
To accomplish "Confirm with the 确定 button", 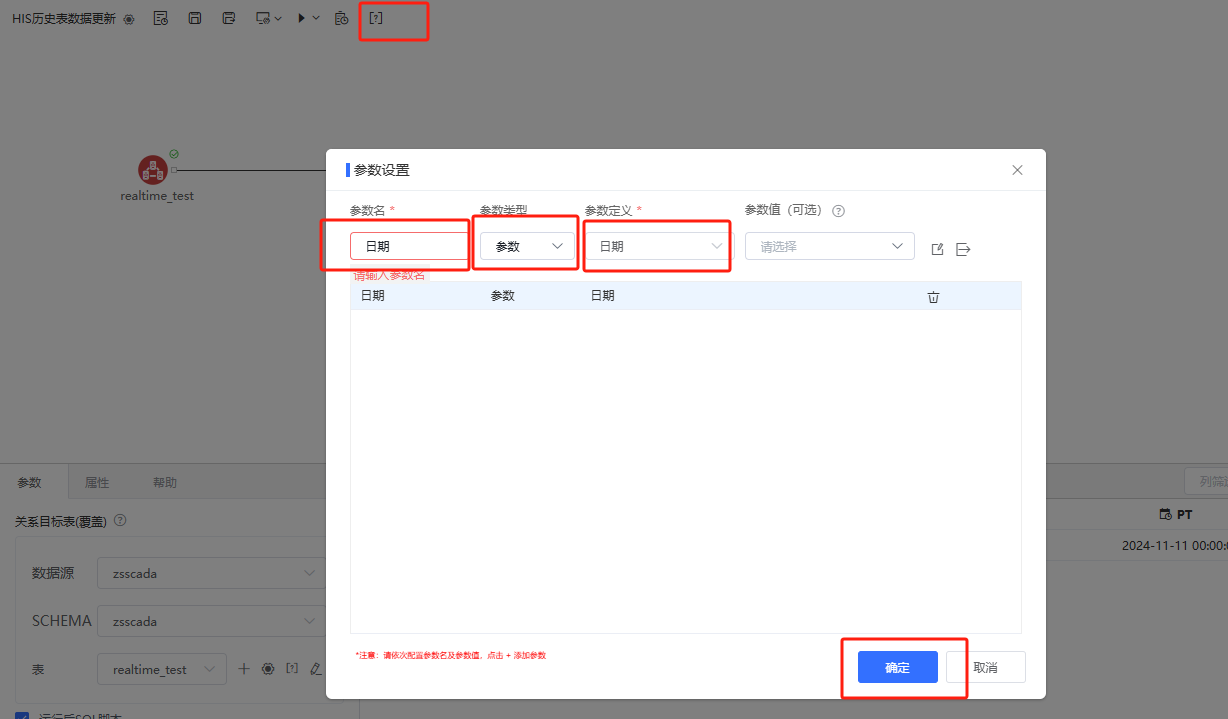I will click(898, 667).
